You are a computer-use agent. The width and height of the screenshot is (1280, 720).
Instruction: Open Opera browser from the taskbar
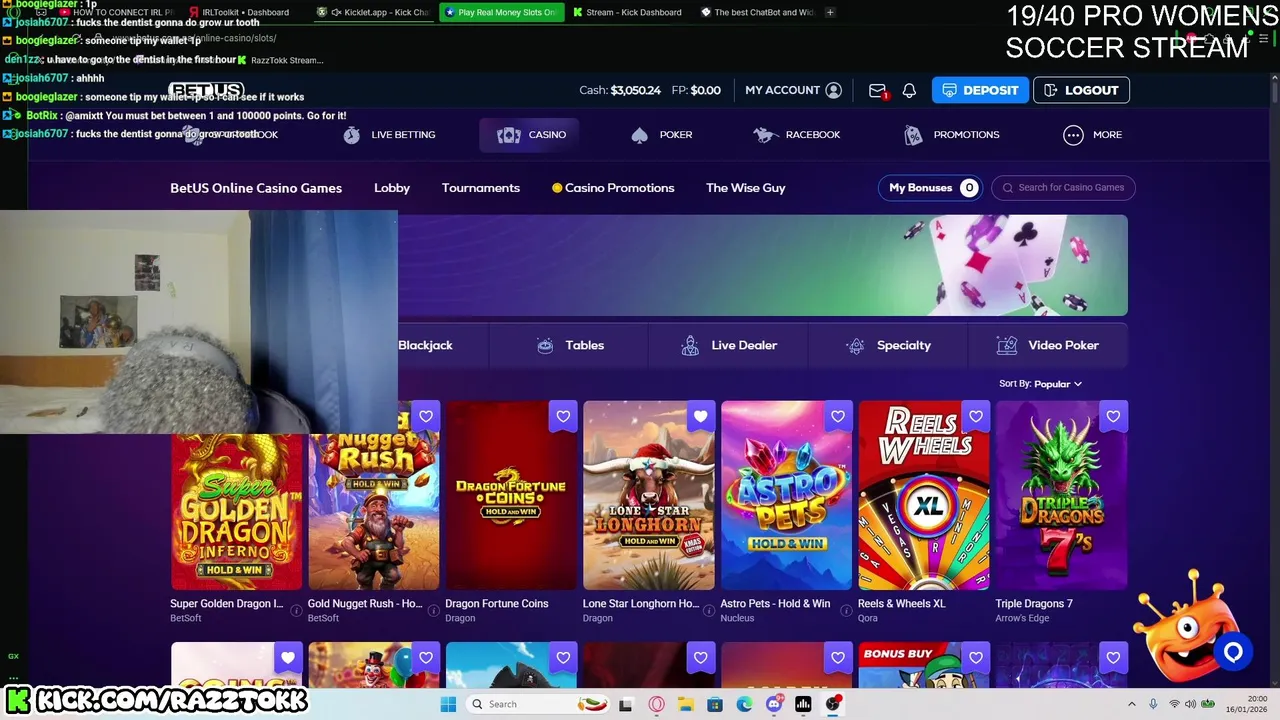click(656, 704)
